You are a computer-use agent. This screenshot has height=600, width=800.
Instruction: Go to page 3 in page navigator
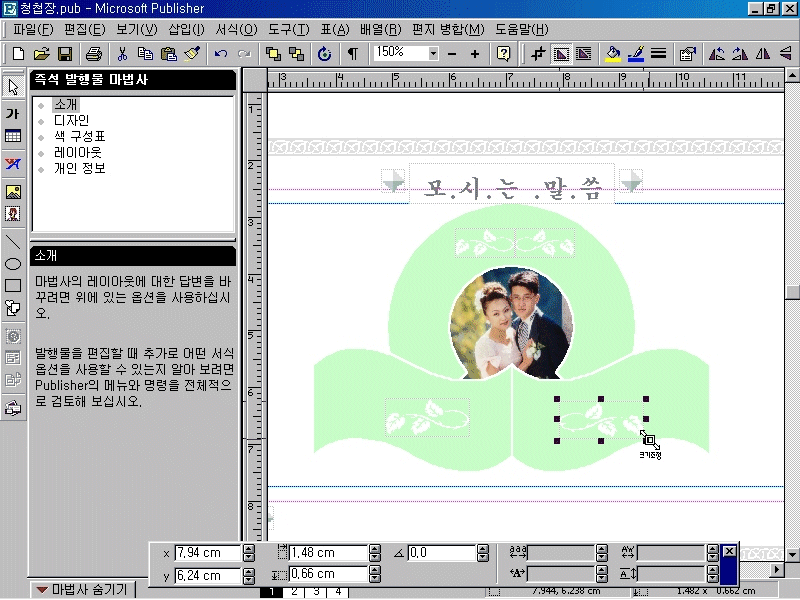tap(314, 592)
